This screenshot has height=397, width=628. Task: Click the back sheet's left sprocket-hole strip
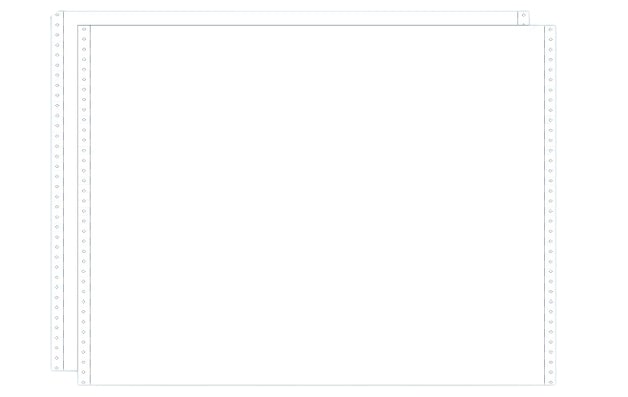click(x=57, y=191)
